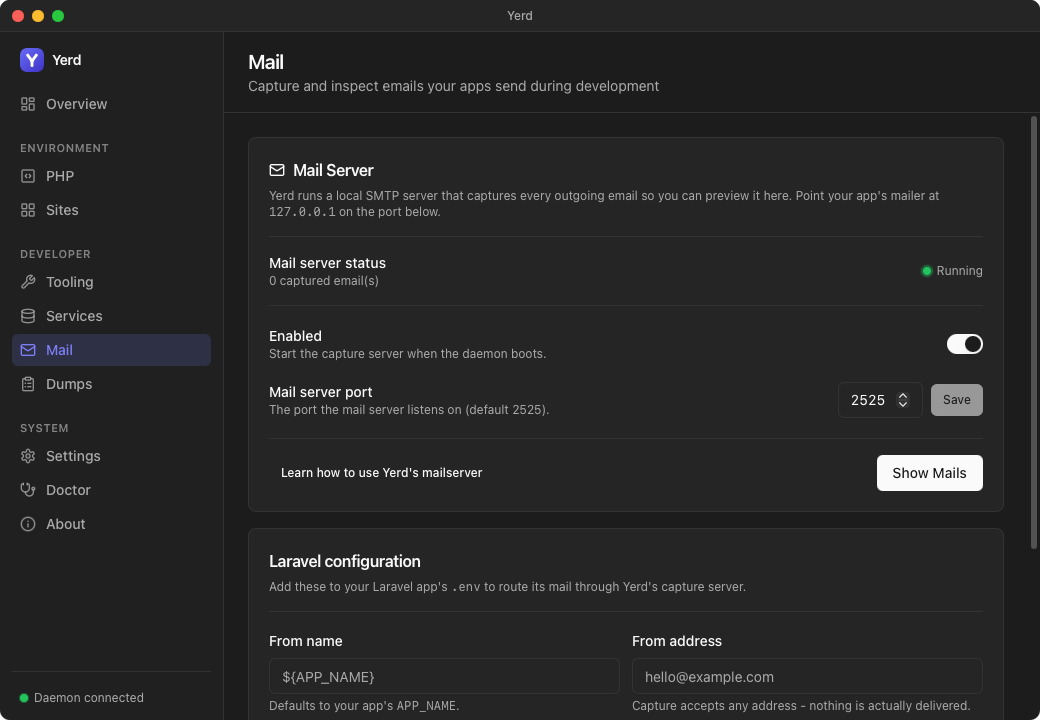Image resolution: width=1040 pixels, height=720 pixels.
Task: Click the Mail server port label
Action: tap(320, 392)
